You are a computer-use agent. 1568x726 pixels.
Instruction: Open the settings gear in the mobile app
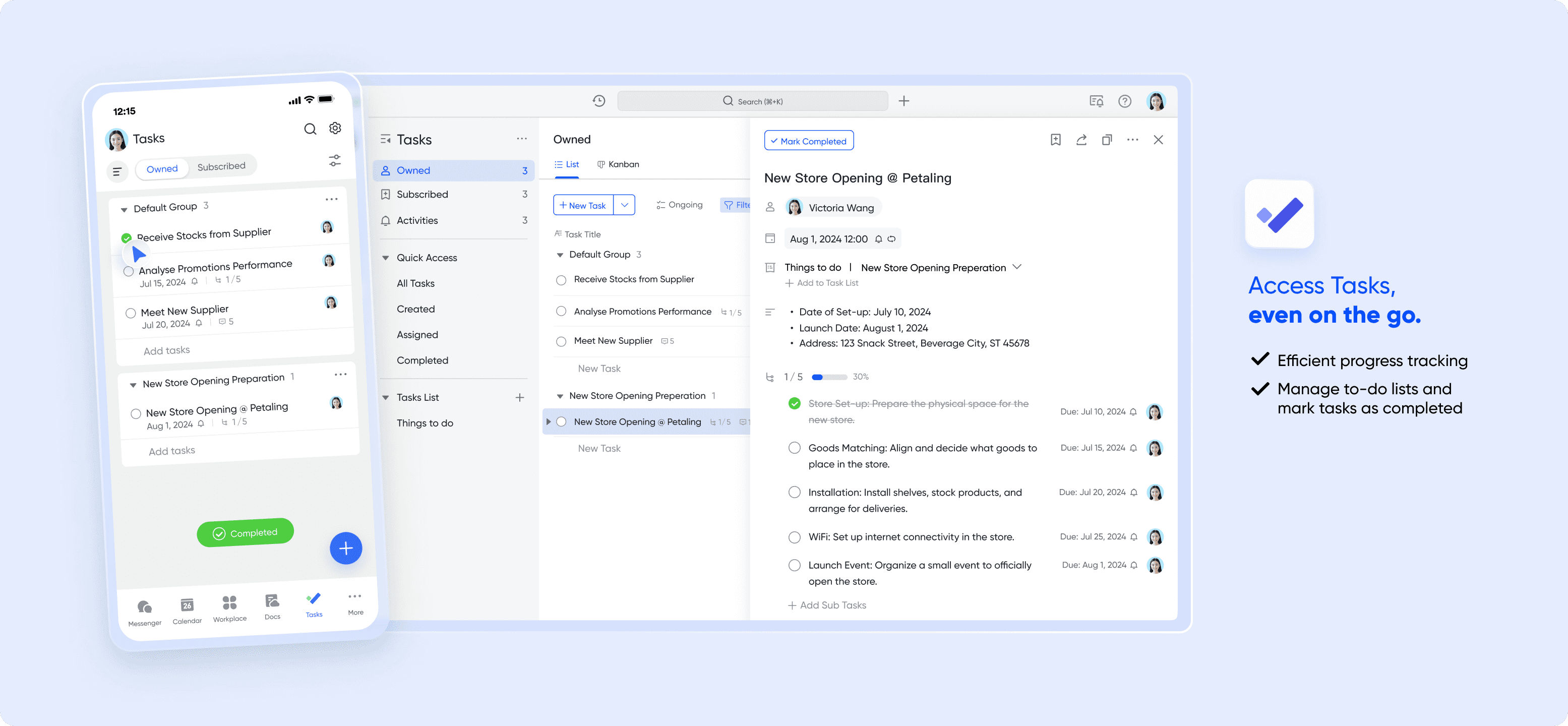(x=334, y=129)
